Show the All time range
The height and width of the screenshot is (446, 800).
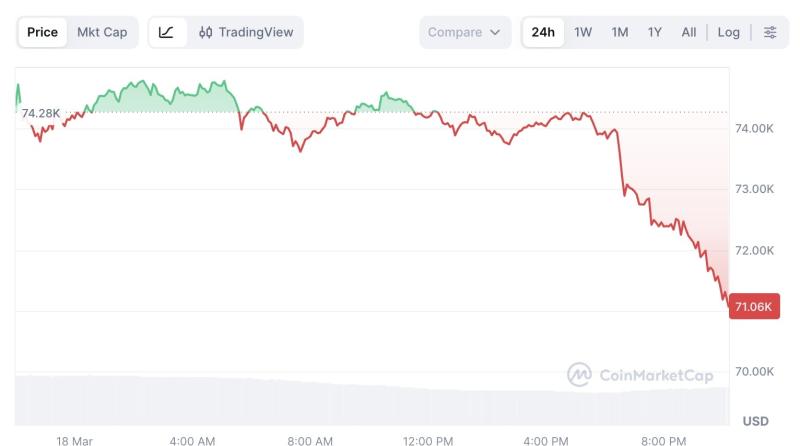tap(689, 32)
